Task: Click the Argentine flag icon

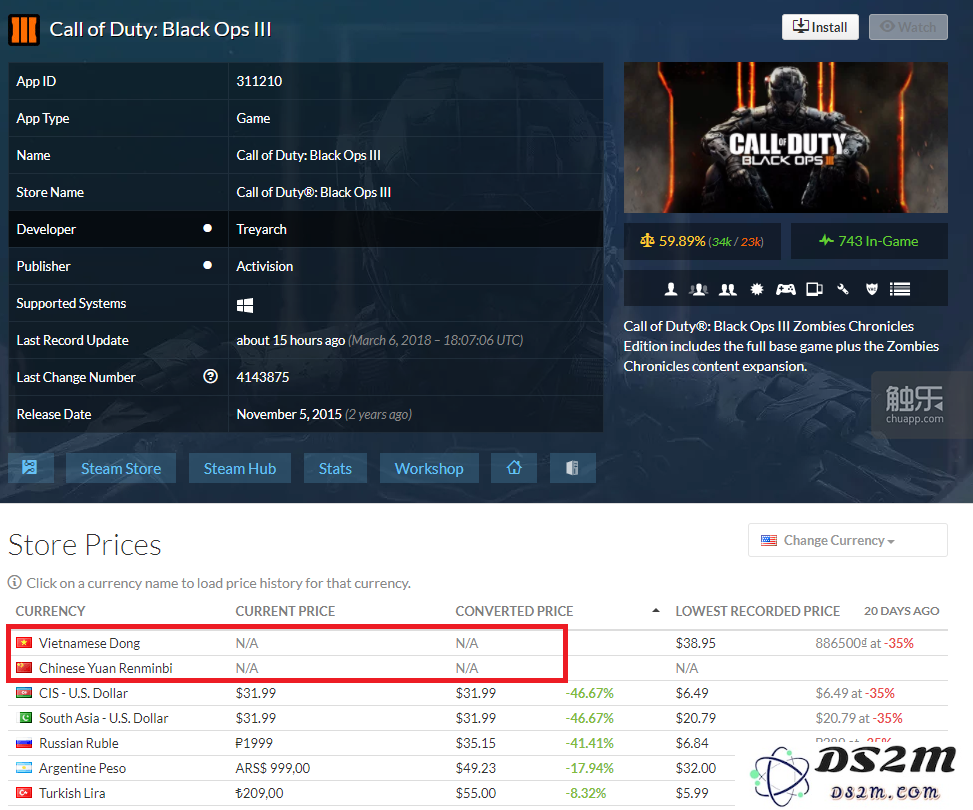Action: pyautogui.click(x=24, y=768)
